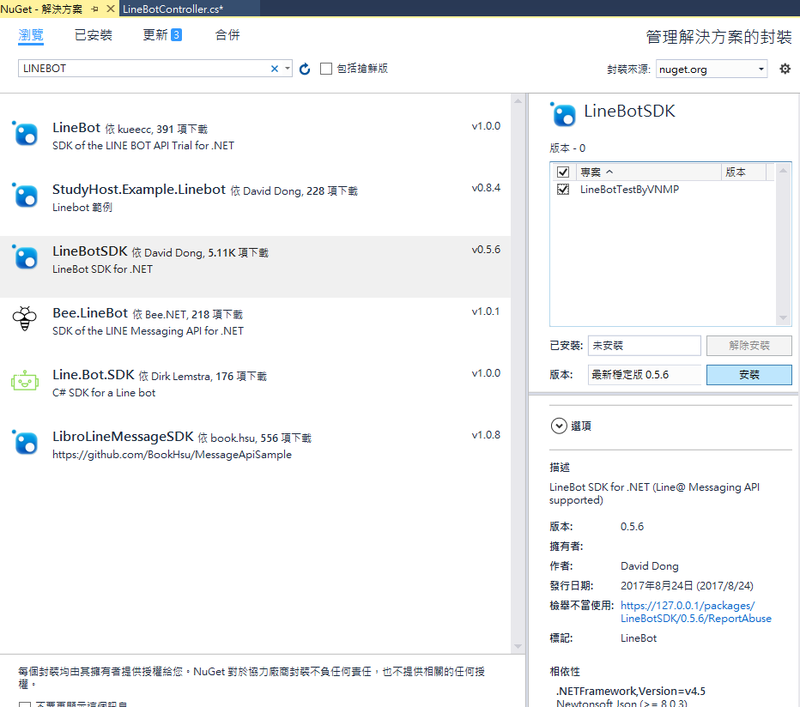The width and height of the screenshot is (800, 707).
Task: Select the LineBot package by kueecc
Action: coord(255,135)
